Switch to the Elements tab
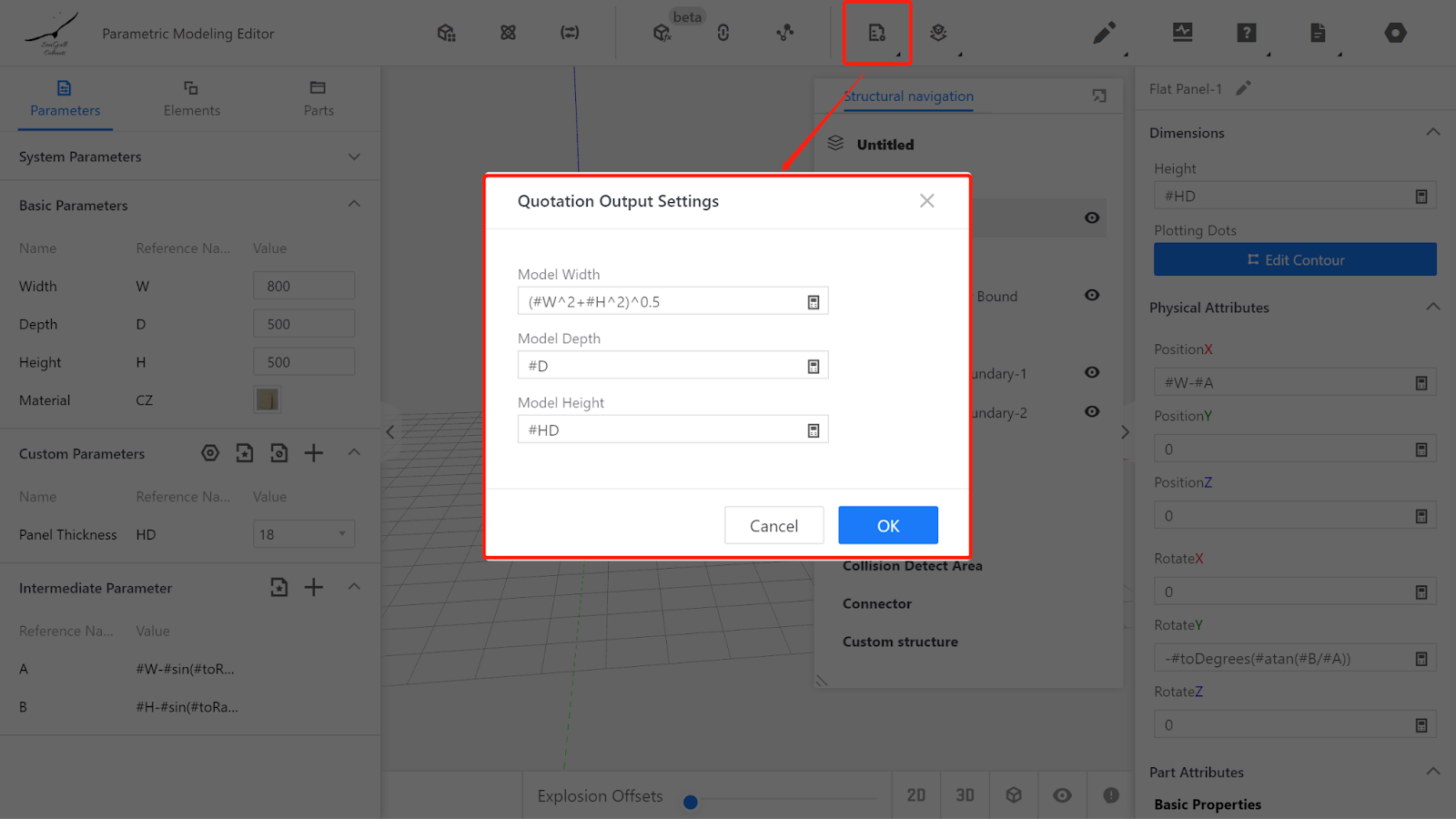This screenshot has width=1456, height=819. click(x=191, y=99)
